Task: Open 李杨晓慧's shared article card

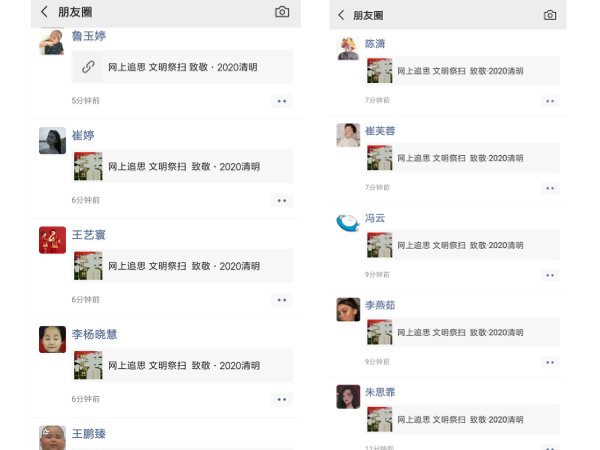Action: [182, 365]
